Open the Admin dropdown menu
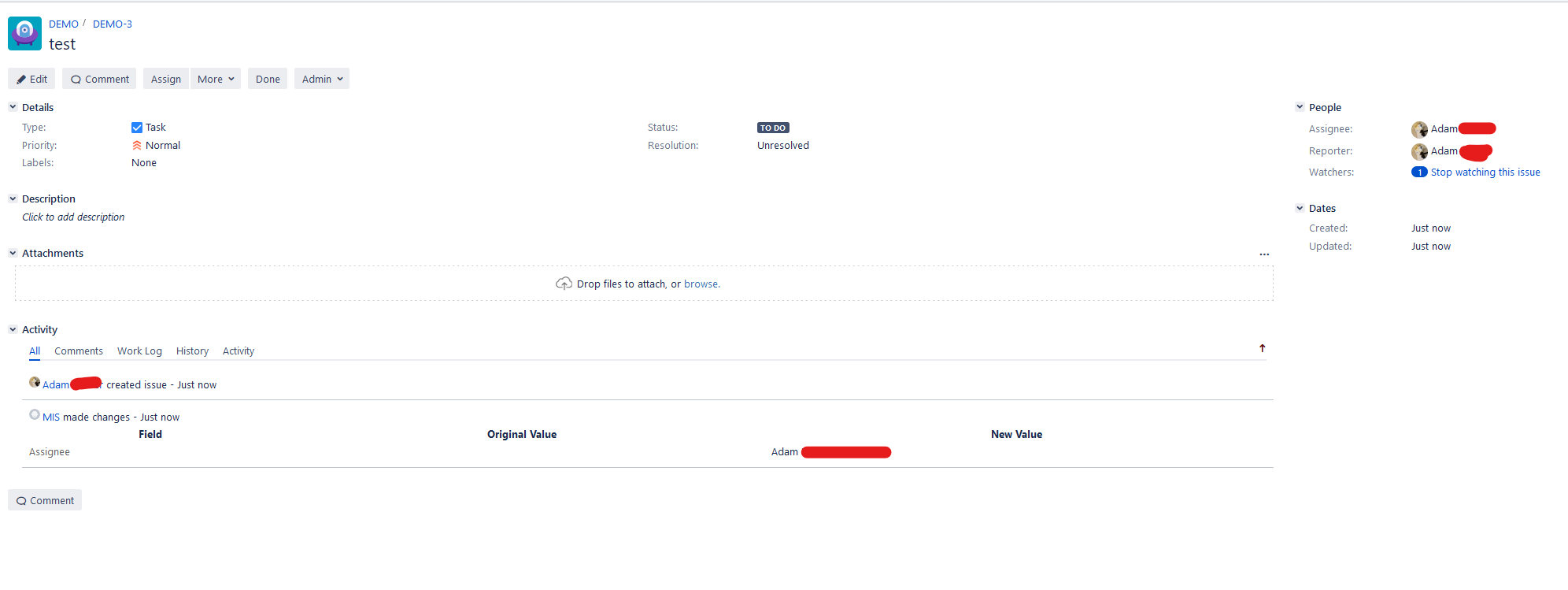1568x590 pixels. [322, 79]
